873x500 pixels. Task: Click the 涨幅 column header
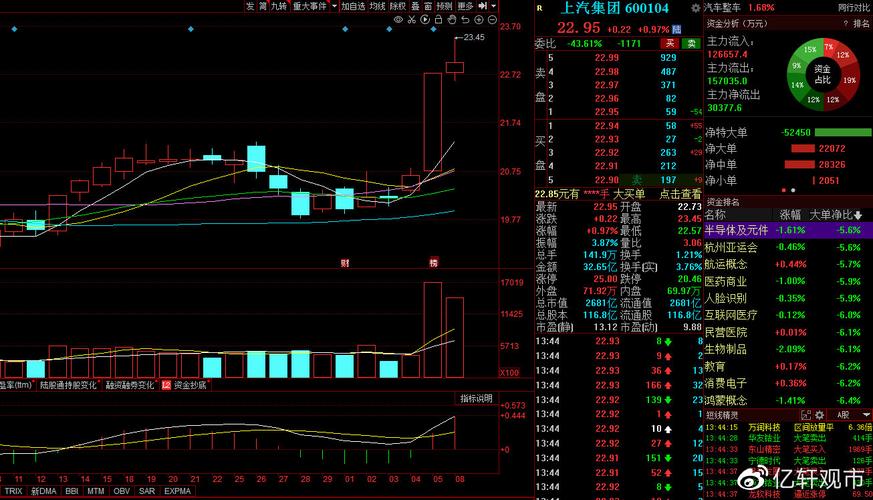pyautogui.click(x=789, y=215)
